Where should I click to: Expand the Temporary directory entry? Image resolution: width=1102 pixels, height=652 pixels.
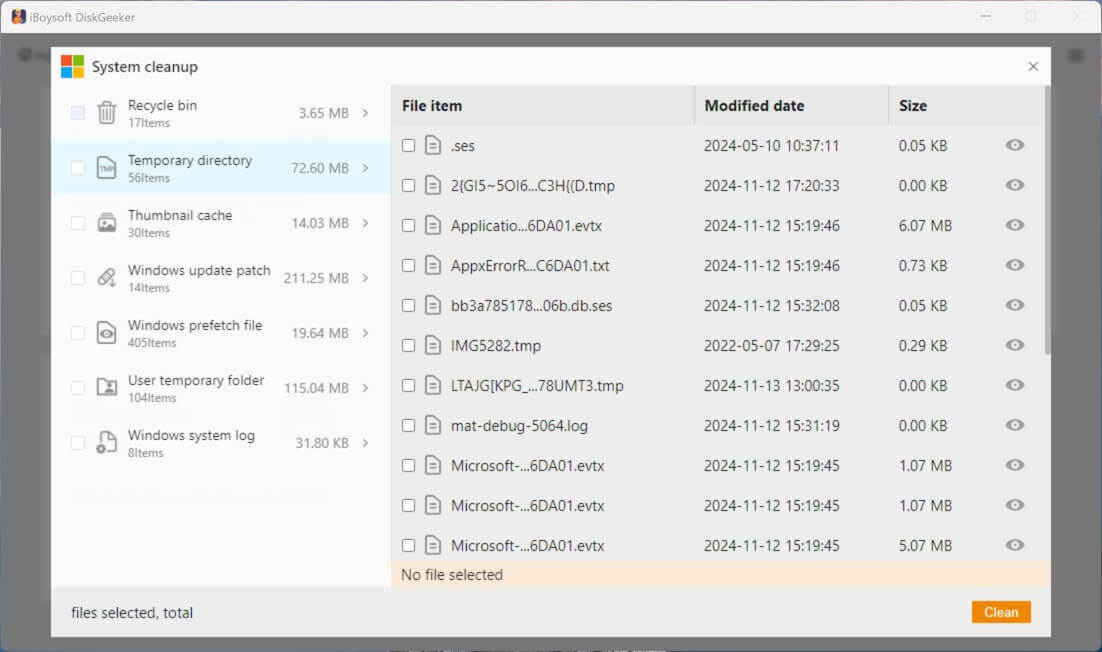[366, 167]
